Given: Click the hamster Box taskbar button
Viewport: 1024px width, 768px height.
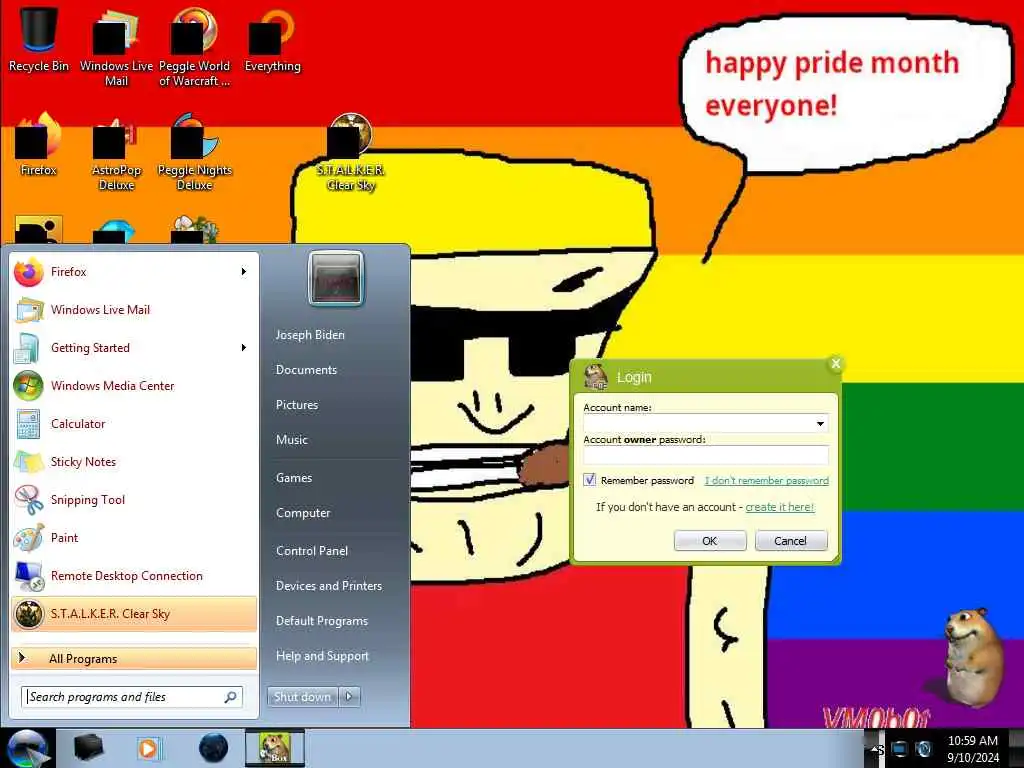Looking at the screenshot, I should [275, 748].
